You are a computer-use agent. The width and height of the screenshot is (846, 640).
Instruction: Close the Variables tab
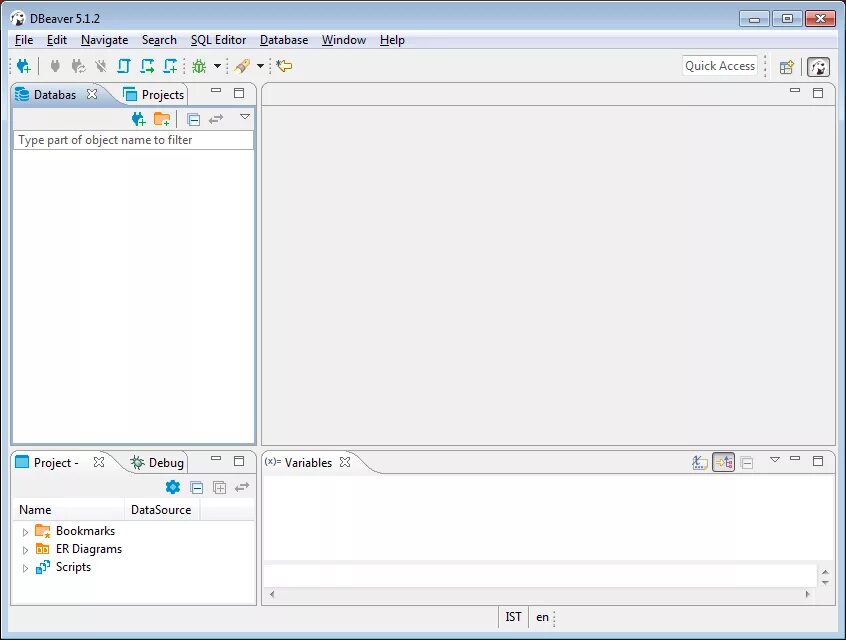point(345,462)
